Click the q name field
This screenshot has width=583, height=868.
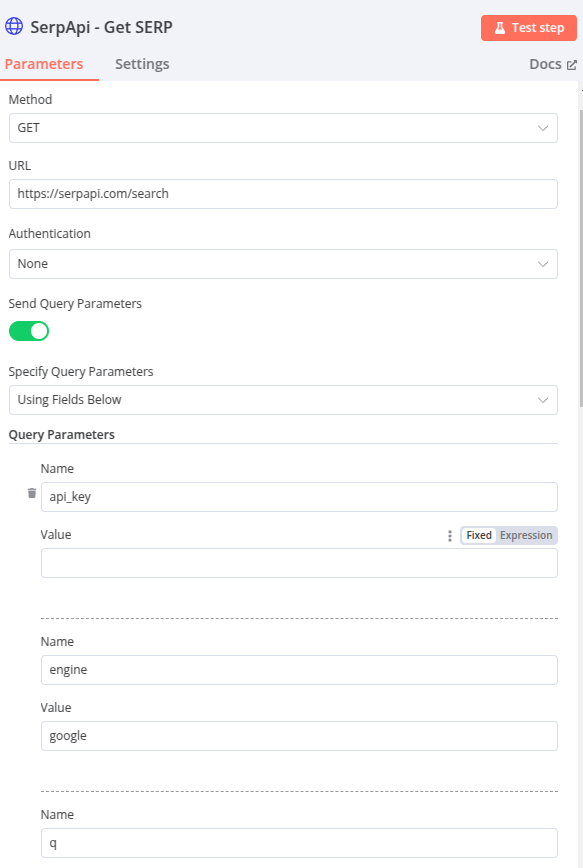[299, 843]
